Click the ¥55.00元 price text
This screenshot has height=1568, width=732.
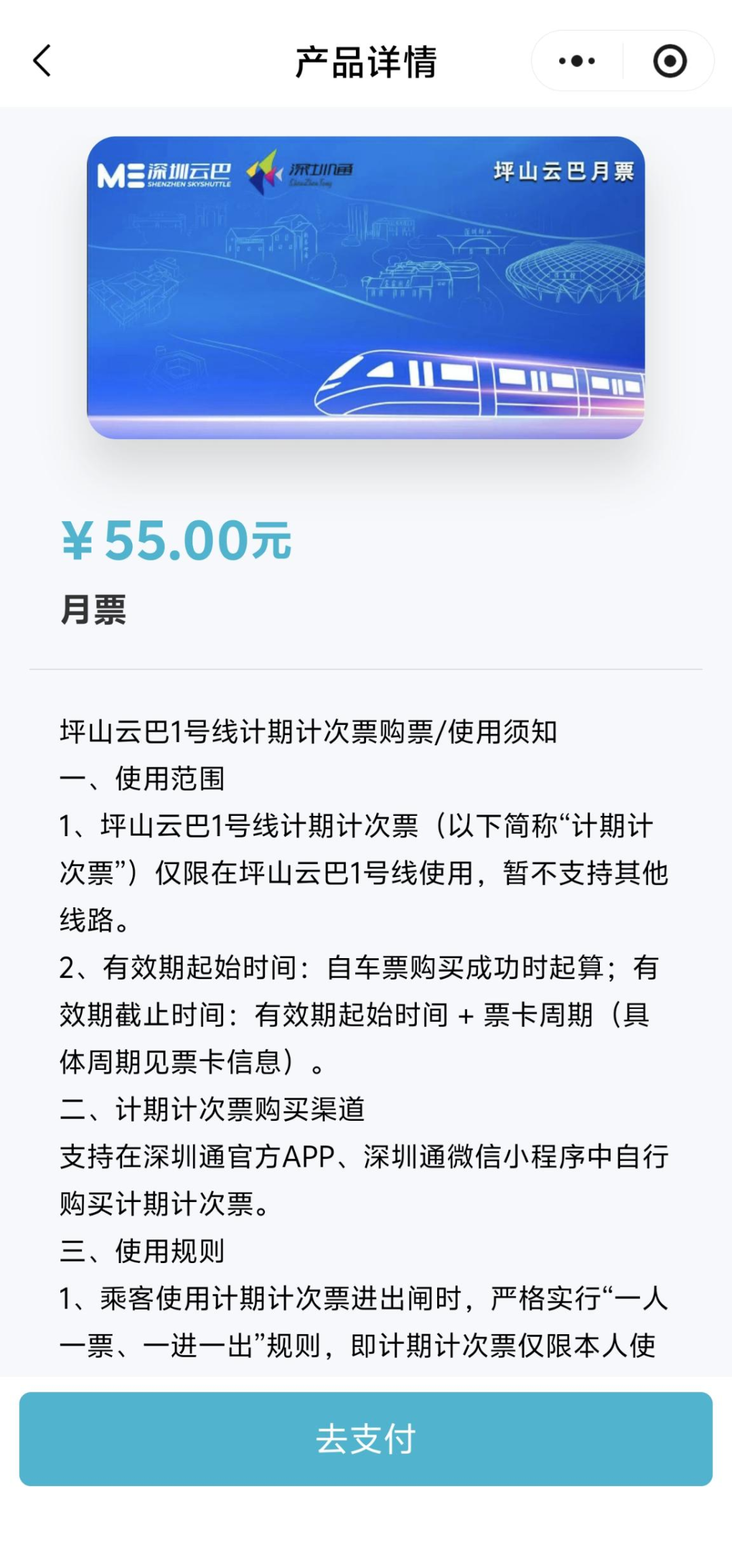coord(176,541)
